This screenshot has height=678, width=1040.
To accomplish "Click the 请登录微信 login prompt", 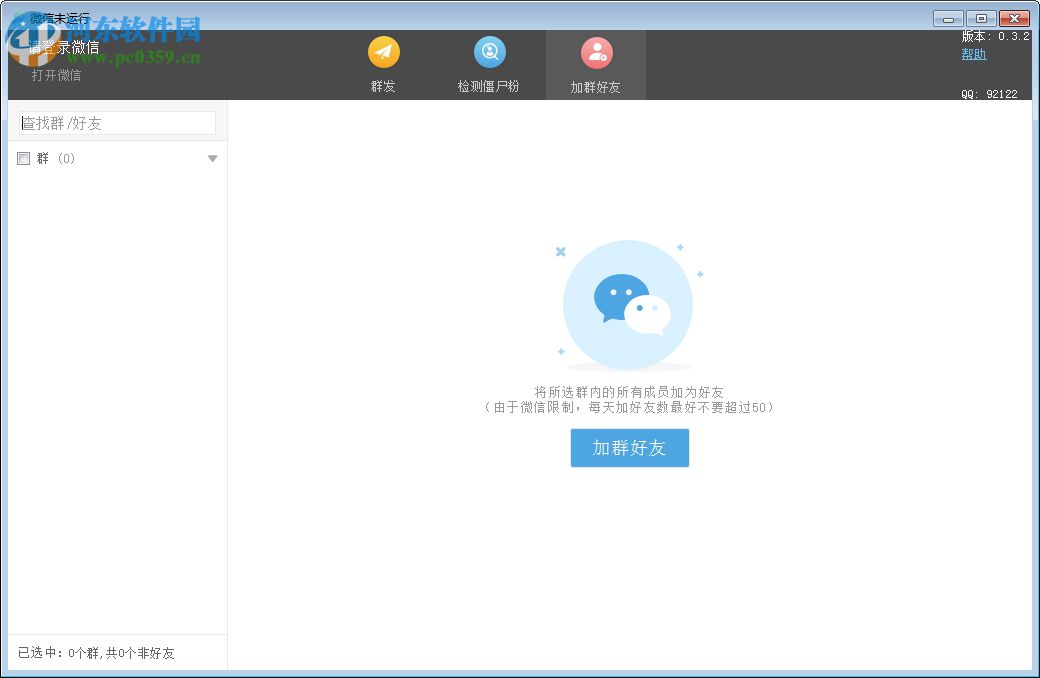I will tap(62, 47).
